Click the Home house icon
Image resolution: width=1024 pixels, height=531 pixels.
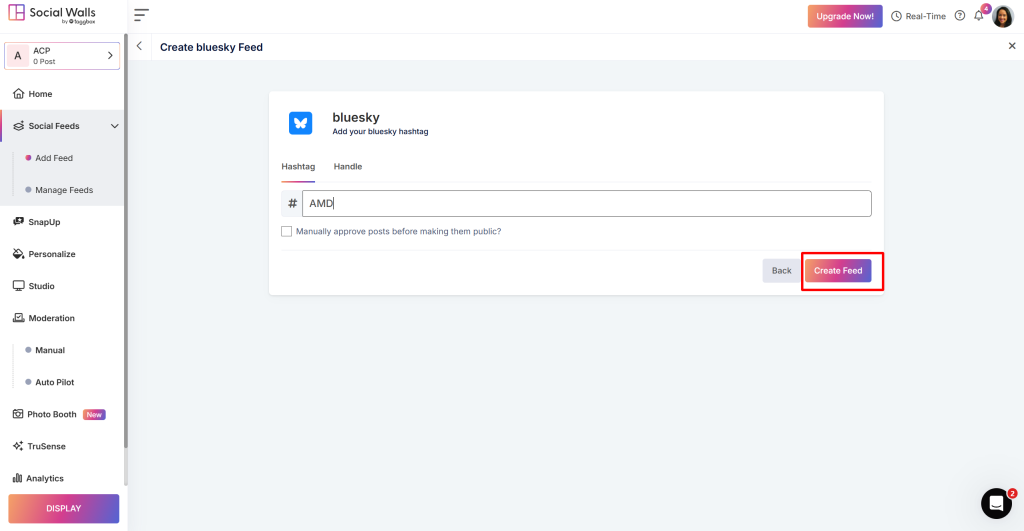point(18,93)
